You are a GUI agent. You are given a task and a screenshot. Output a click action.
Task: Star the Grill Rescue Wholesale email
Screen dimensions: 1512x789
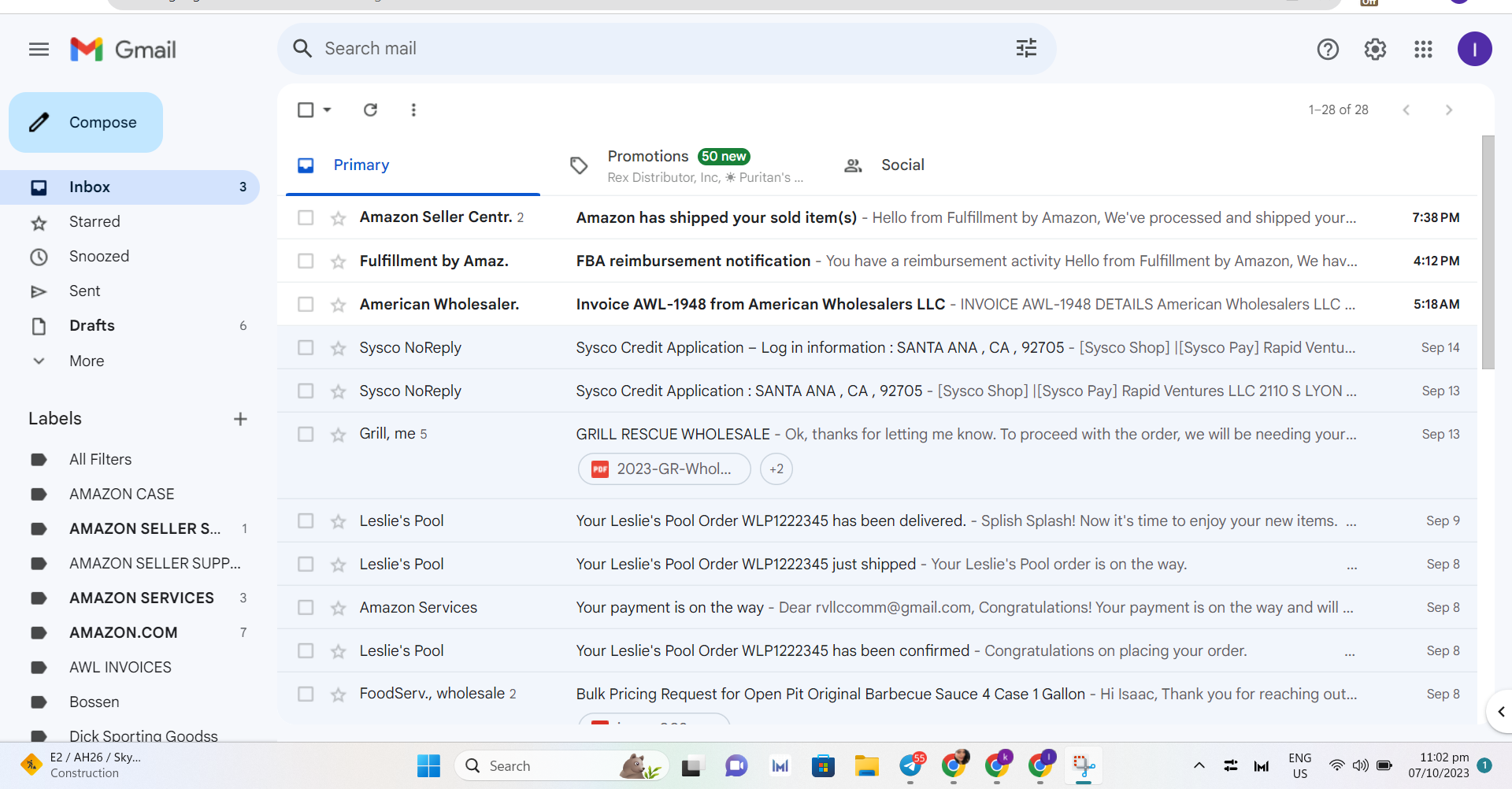tap(339, 435)
